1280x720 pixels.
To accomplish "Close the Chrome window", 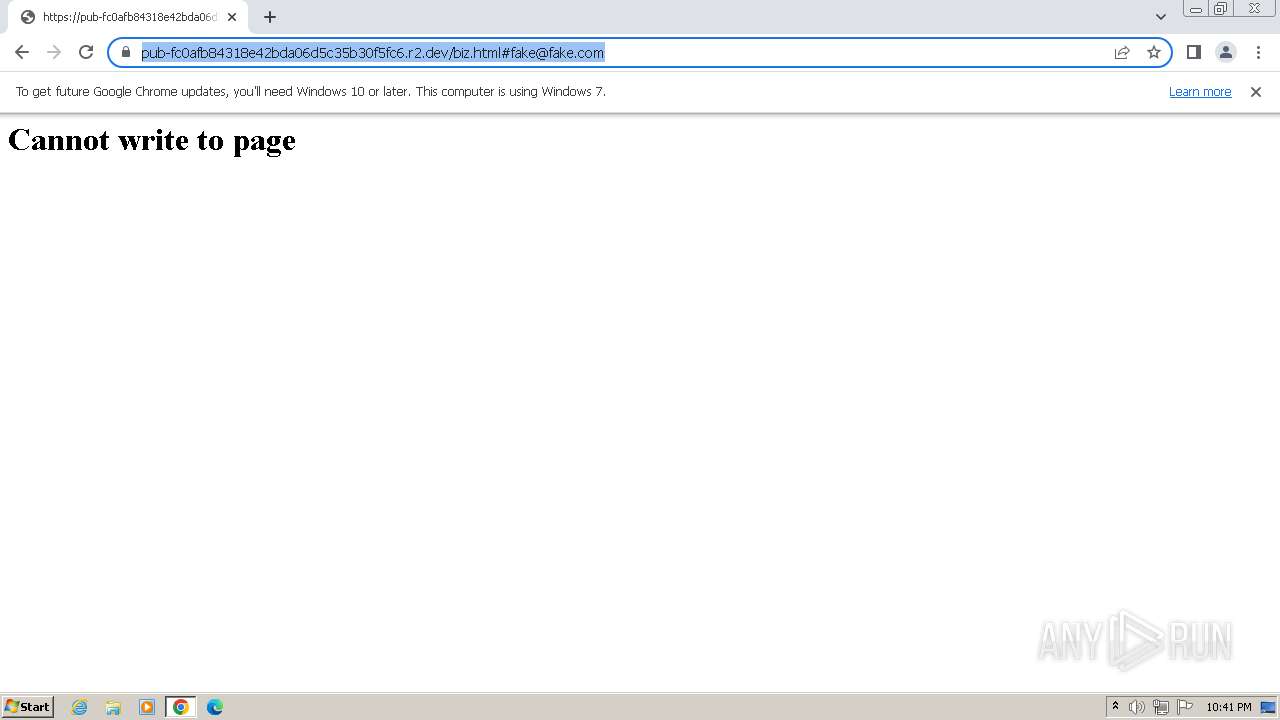I will click(x=1254, y=9).
